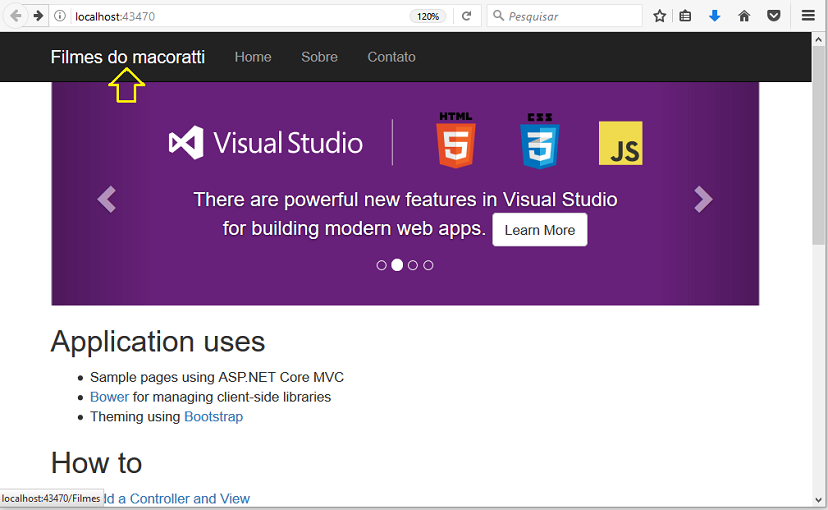Screen dimensions: 828x510
Task: Follow the Bower link
Action: point(109,397)
